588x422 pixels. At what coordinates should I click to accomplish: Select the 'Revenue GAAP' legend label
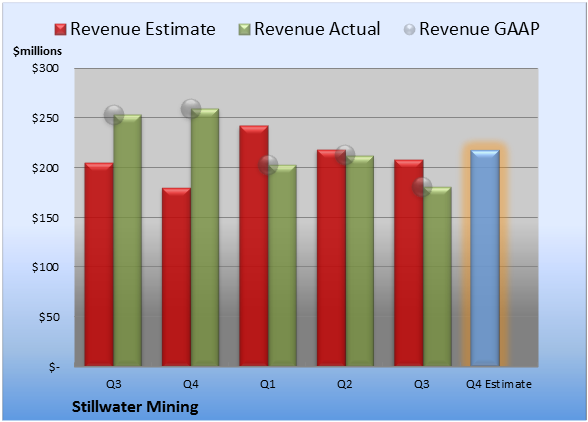pyautogui.click(x=479, y=29)
